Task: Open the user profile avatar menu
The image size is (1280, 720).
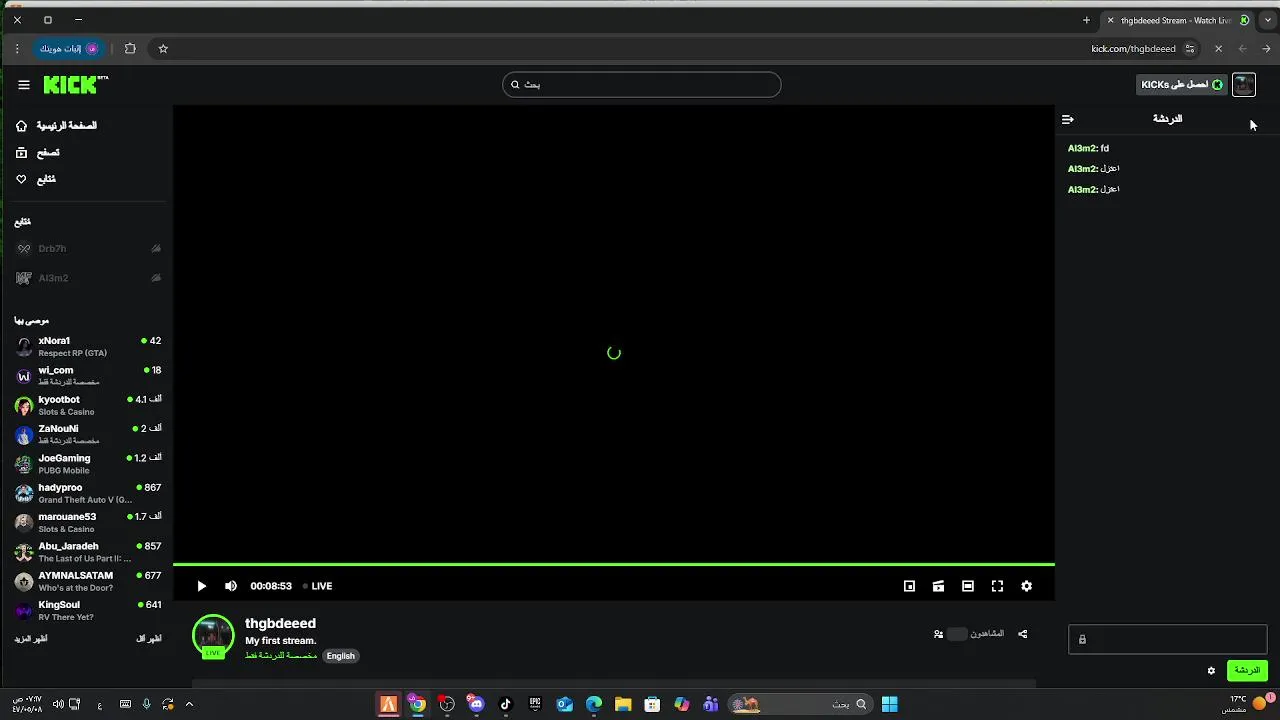Action: pos(1244,85)
